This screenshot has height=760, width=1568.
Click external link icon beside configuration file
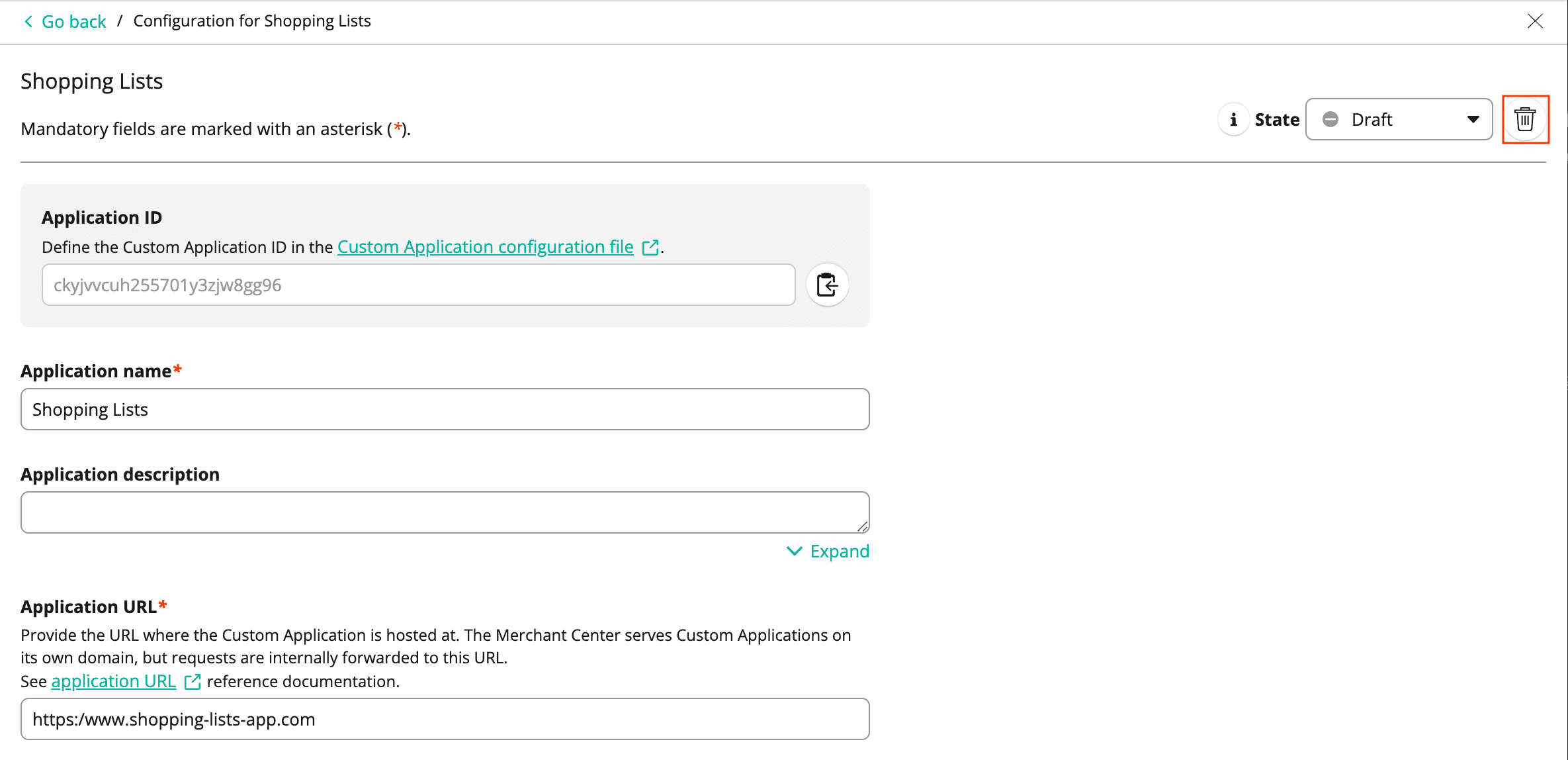click(651, 248)
